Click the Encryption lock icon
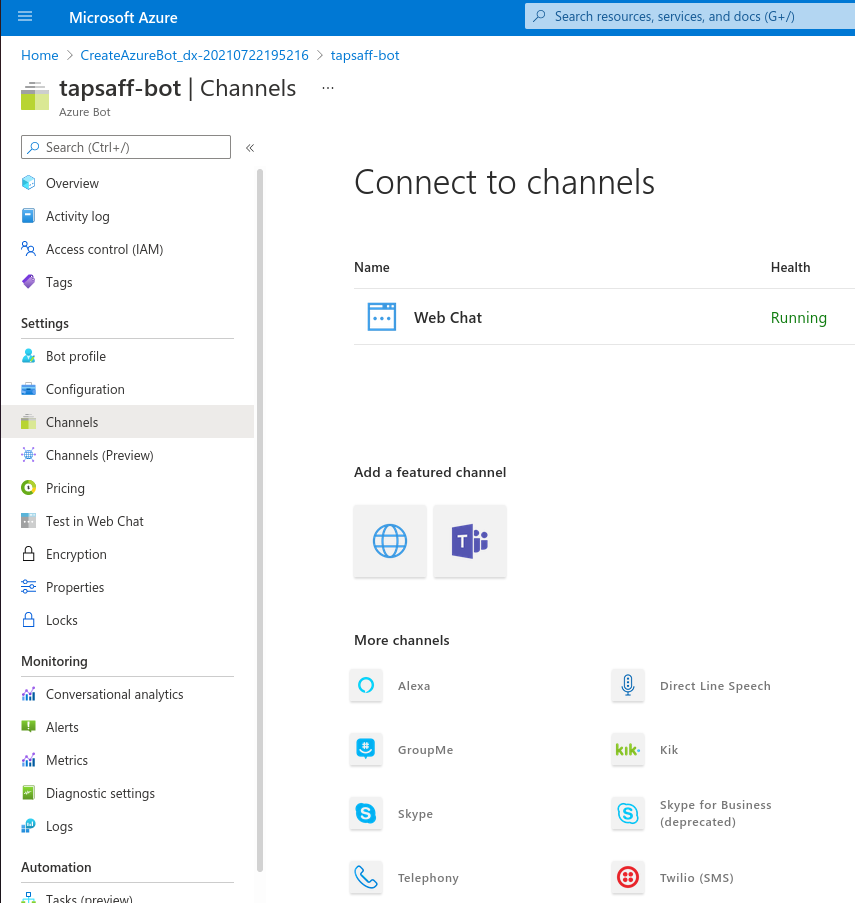The height and width of the screenshot is (903, 855). pyautogui.click(x=28, y=554)
